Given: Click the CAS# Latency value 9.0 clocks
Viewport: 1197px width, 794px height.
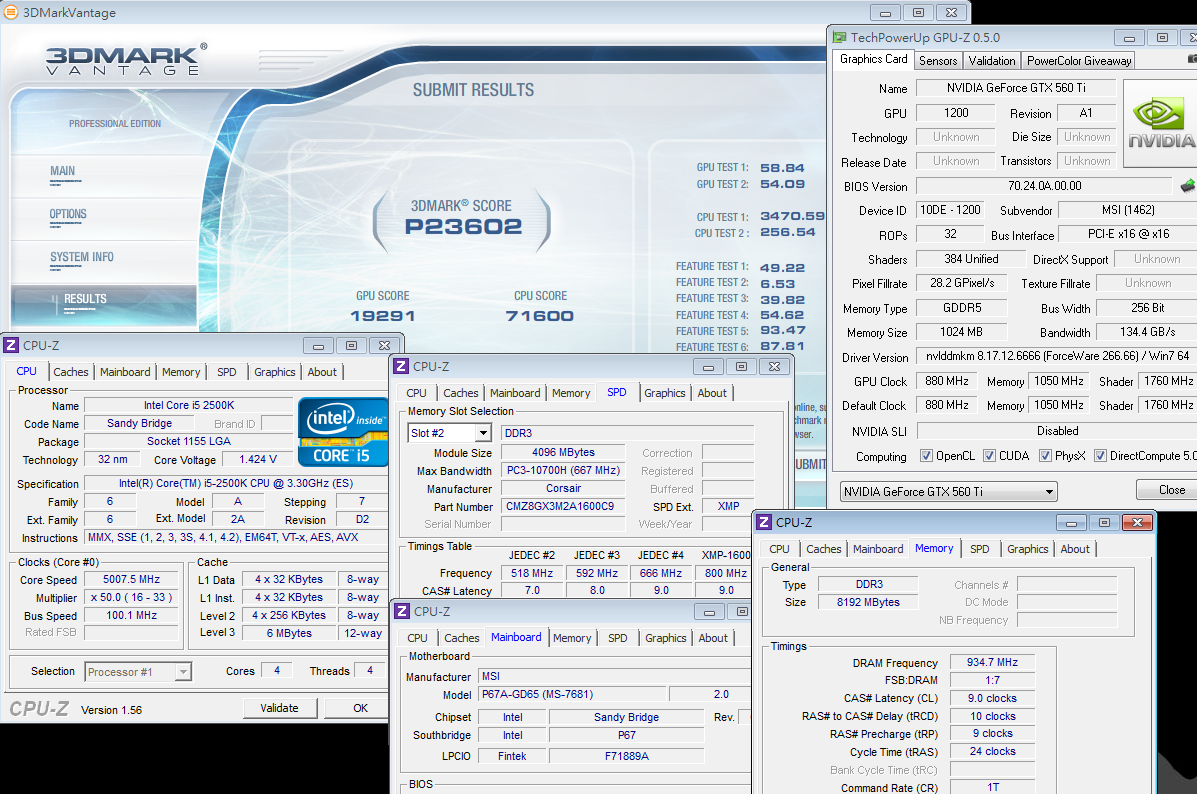Looking at the screenshot, I should pyautogui.click(x=992, y=699).
